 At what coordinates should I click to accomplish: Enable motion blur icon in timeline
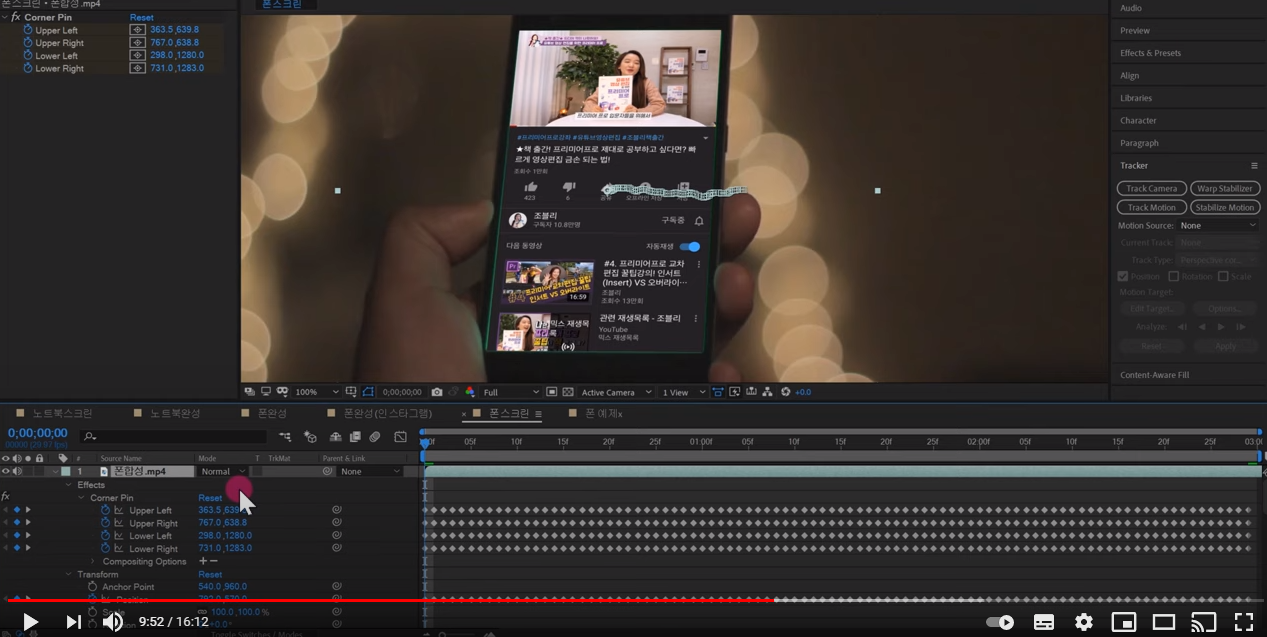pyautogui.click(x=375, y=437)
